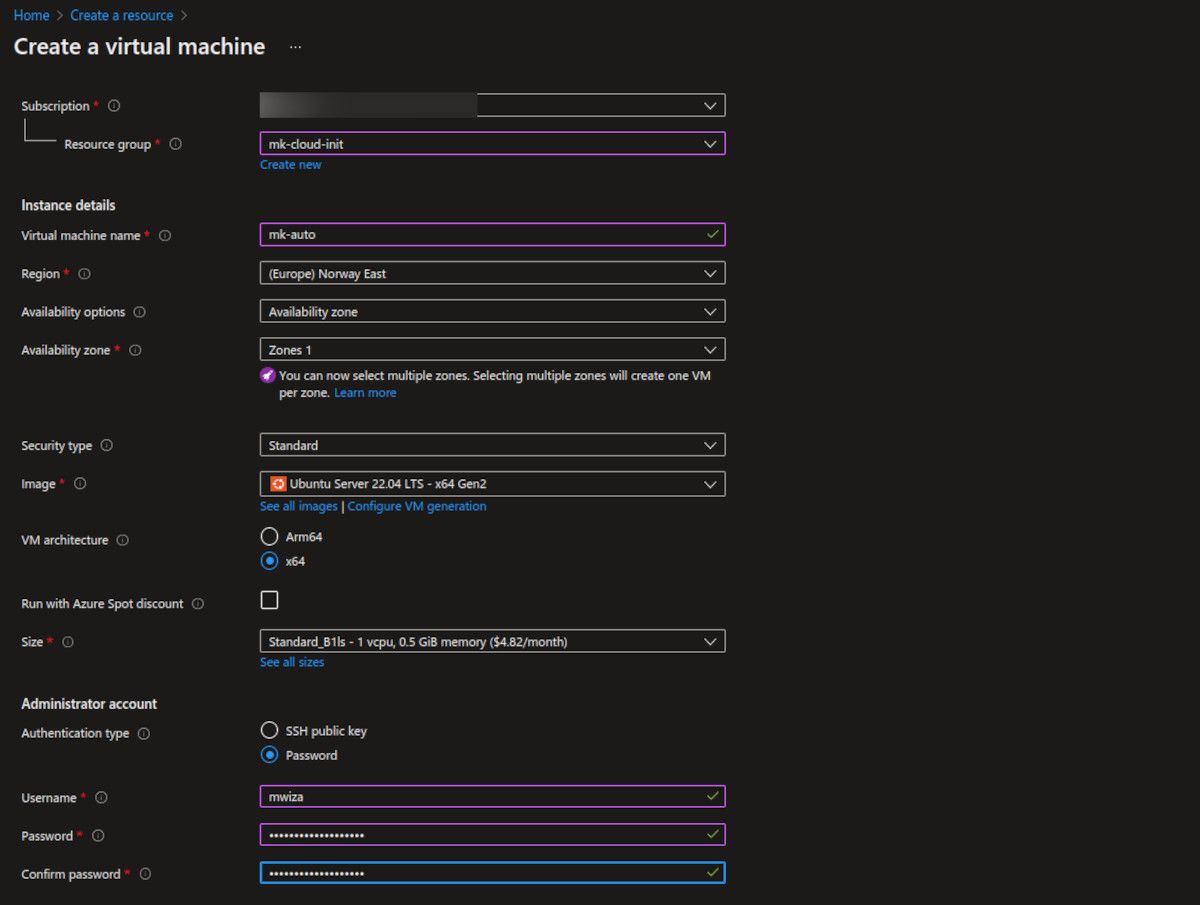Open the Size dropdown
Viewport: 1200px width, 905px height.
click(x=492, y=642)
